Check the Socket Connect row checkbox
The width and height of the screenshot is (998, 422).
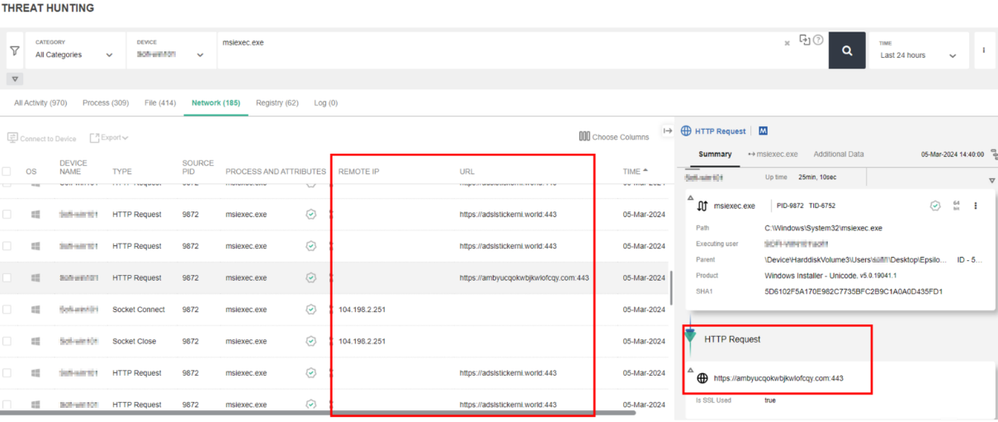click(x=6, y=309)
